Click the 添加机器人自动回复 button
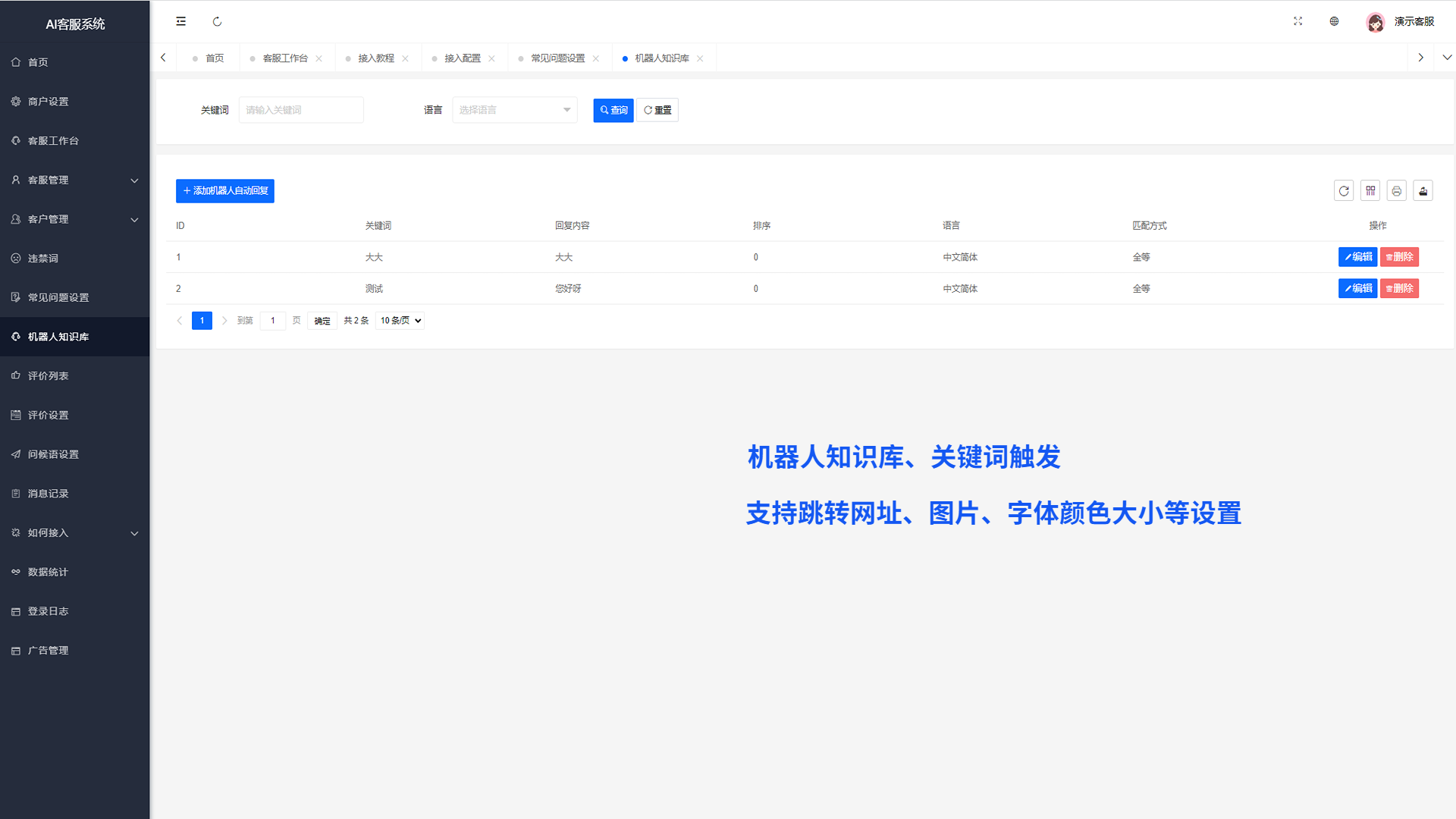The height and width of the screenshot is (819, 1456). point(225,191)
